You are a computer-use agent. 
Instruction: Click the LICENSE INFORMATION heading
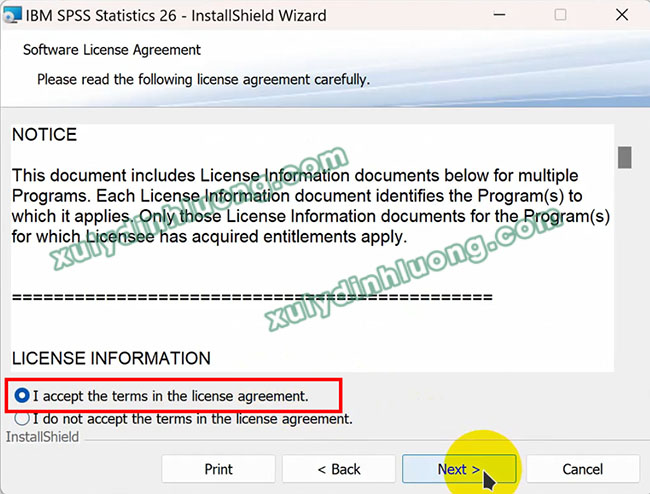[111, 358]
